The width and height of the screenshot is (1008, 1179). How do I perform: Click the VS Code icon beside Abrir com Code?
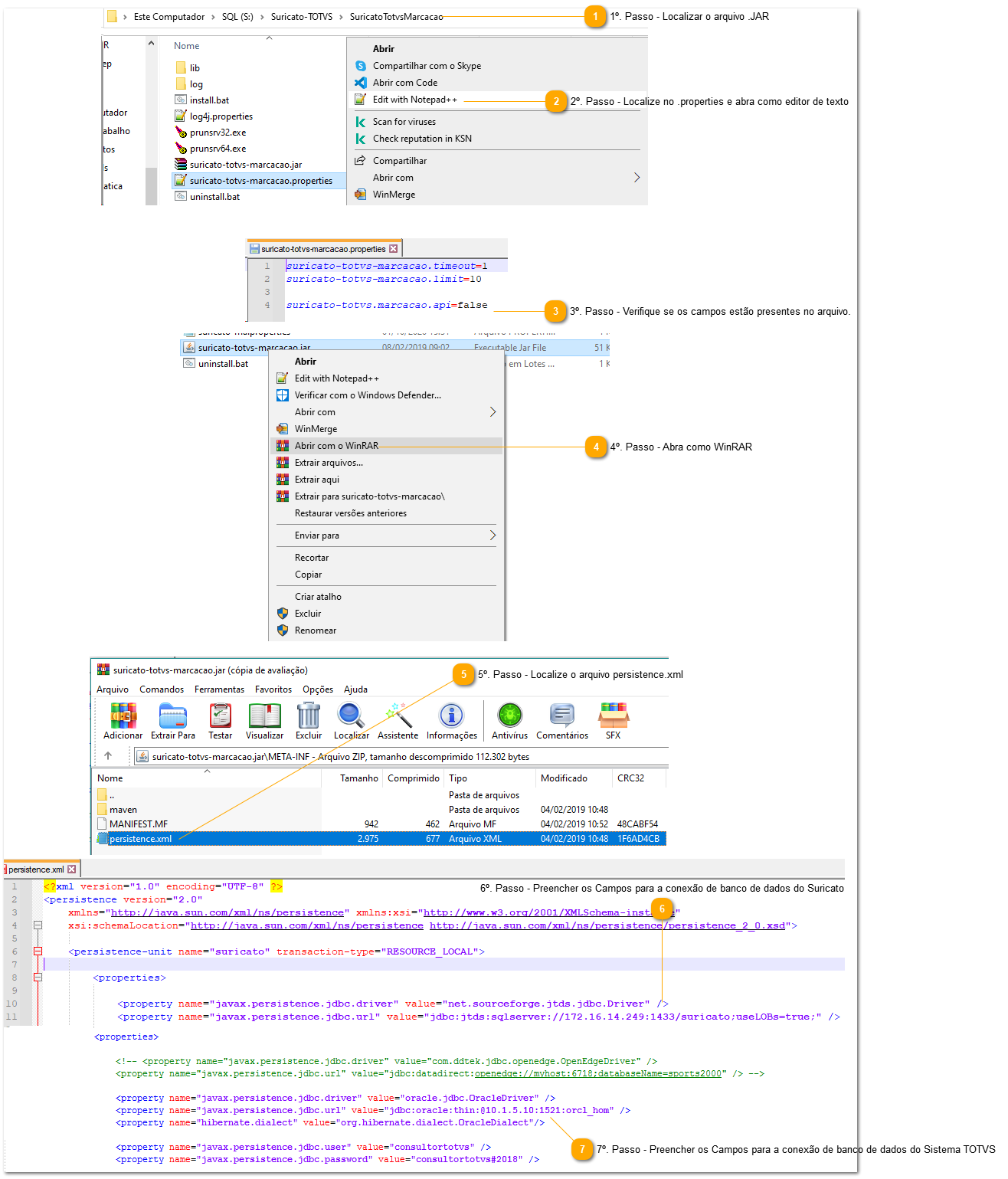coord(361,83)
